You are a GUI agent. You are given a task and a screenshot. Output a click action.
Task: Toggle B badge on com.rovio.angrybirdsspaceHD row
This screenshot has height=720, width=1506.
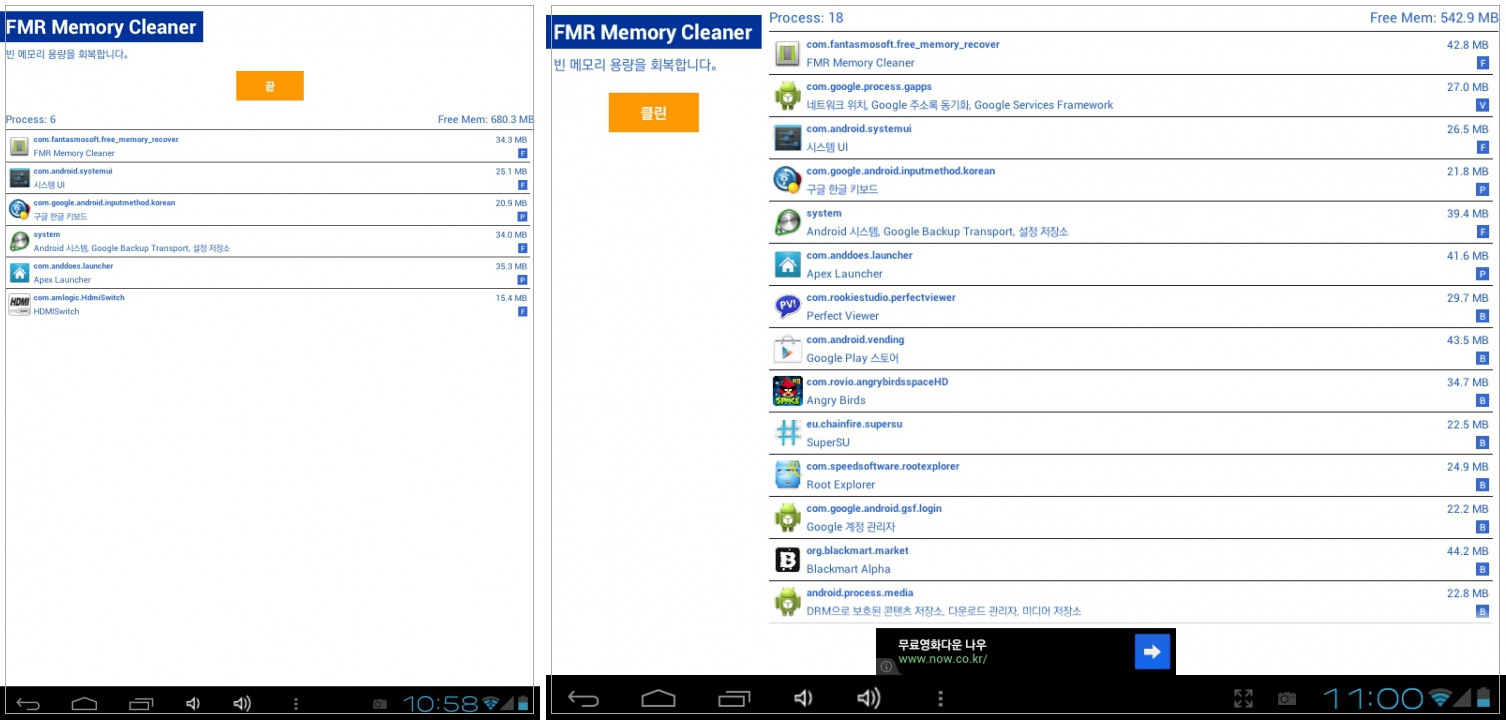tap(1482, 400)
